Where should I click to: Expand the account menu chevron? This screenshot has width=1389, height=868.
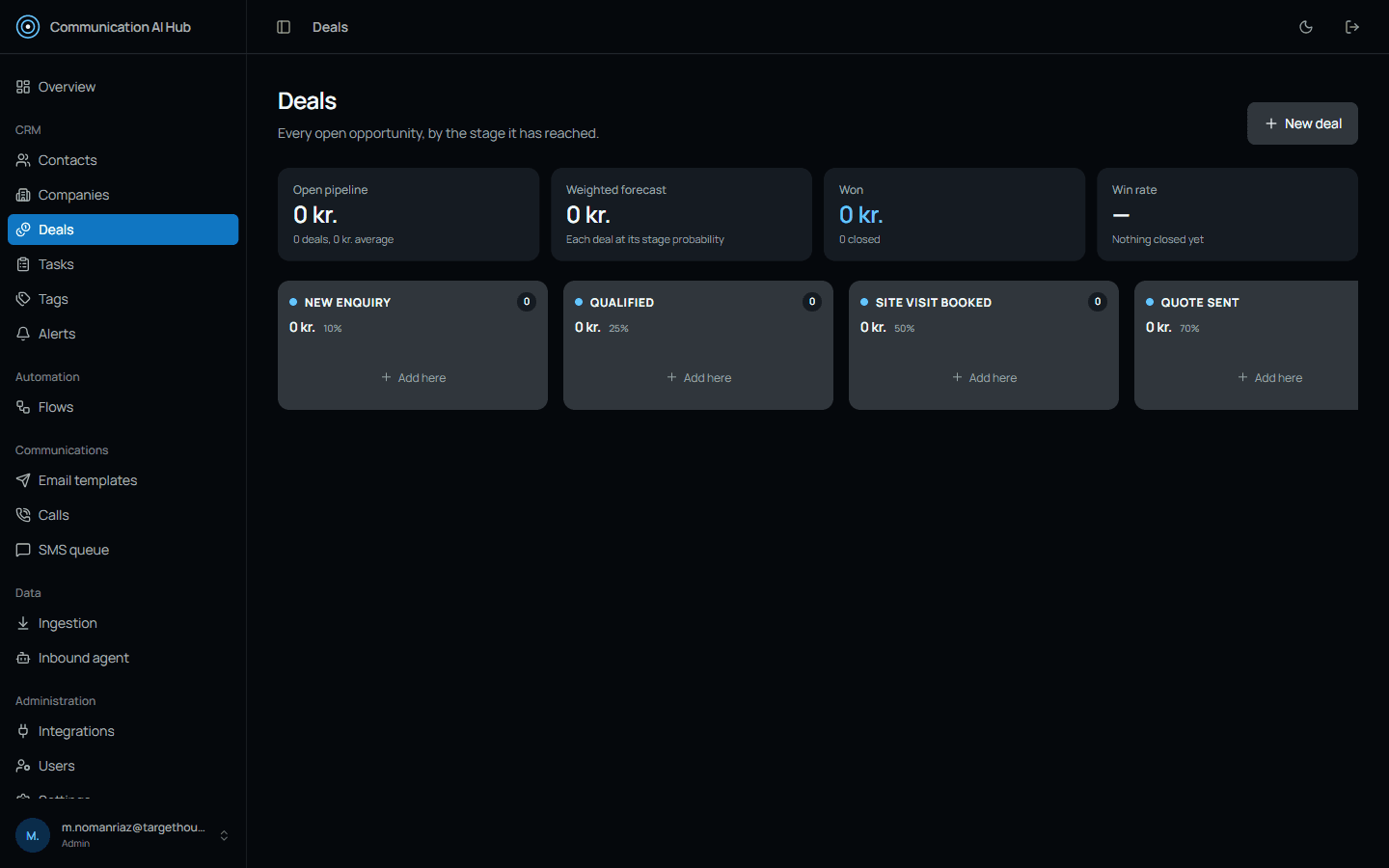pos(224,835)
